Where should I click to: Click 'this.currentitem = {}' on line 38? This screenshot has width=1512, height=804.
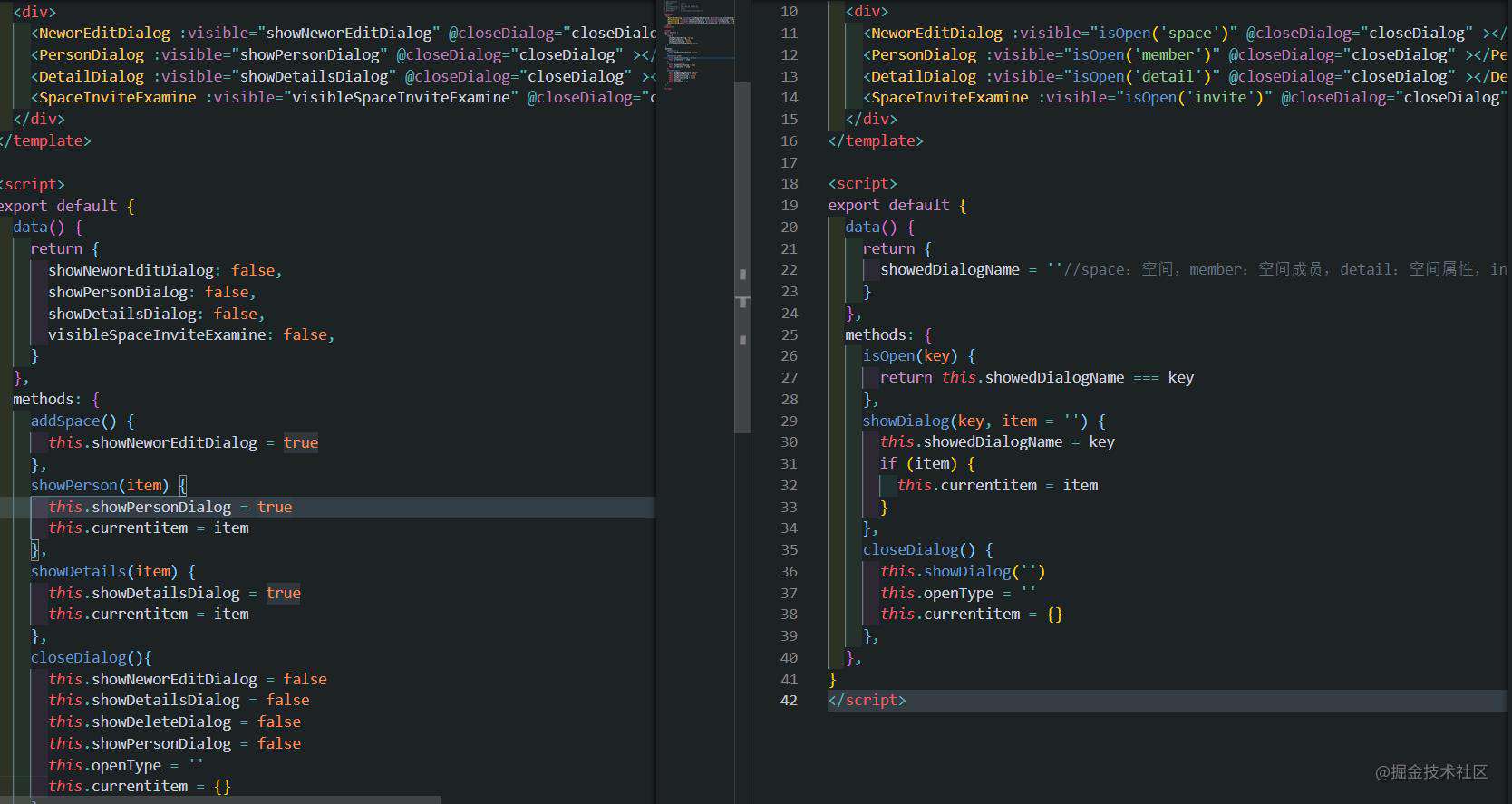(971, 615)
